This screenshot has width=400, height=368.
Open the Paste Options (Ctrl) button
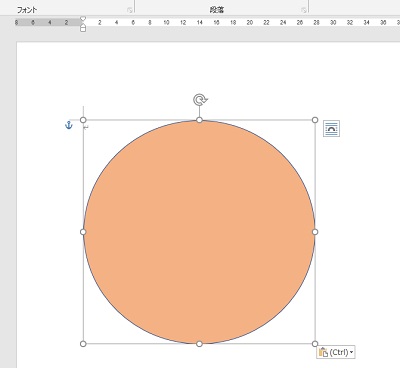336,352
